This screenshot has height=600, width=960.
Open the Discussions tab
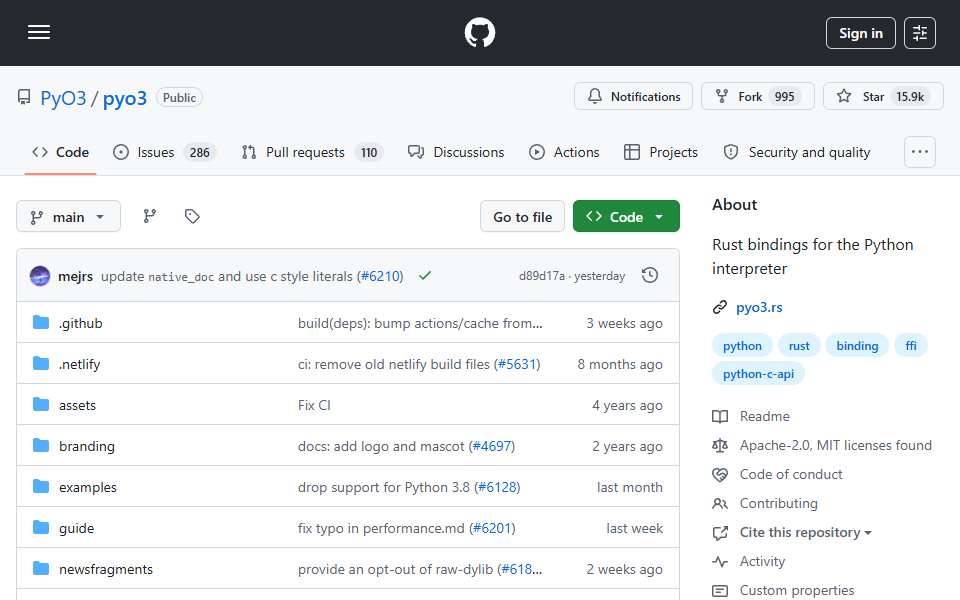pyautogui.click(x=456, y=152)
